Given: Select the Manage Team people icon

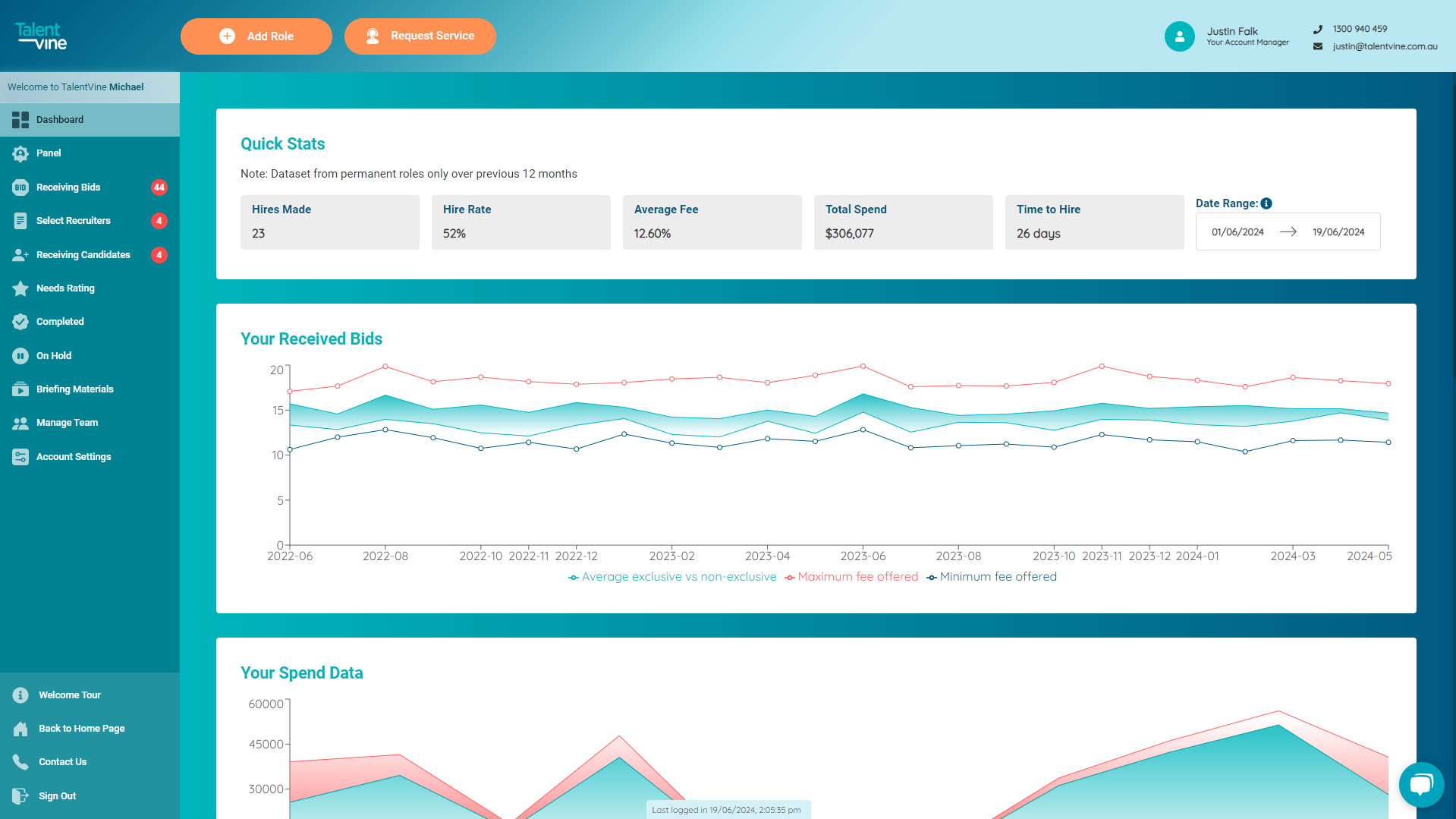Looking at the screenshot, I should coord(20,423).
